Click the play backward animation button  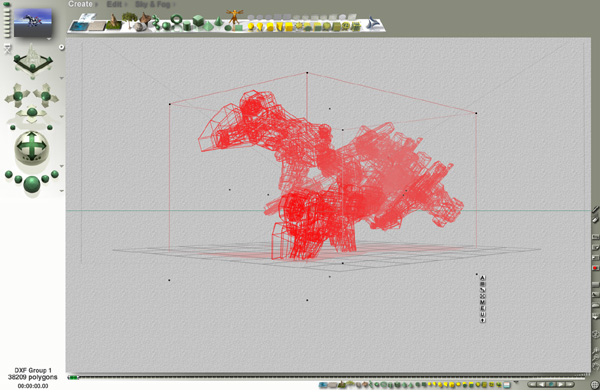pos(541,384)
